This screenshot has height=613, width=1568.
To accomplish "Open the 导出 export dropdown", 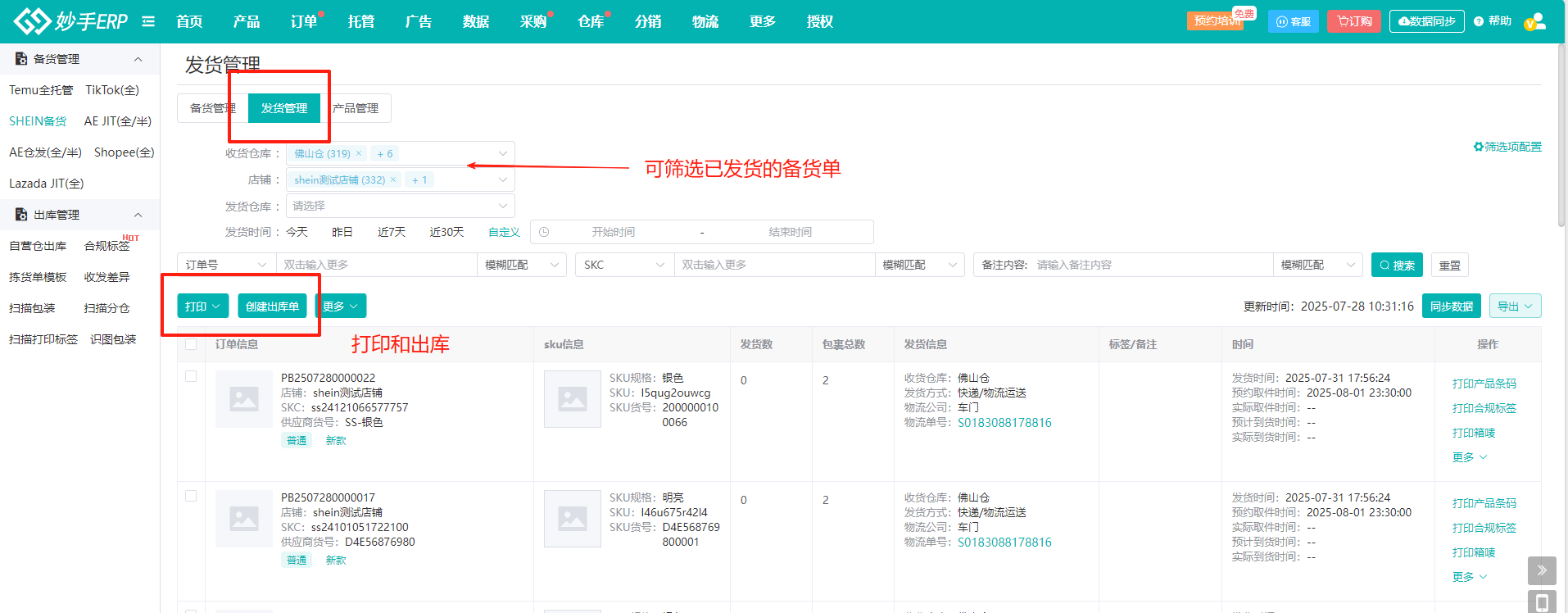I will [1515, 306].
